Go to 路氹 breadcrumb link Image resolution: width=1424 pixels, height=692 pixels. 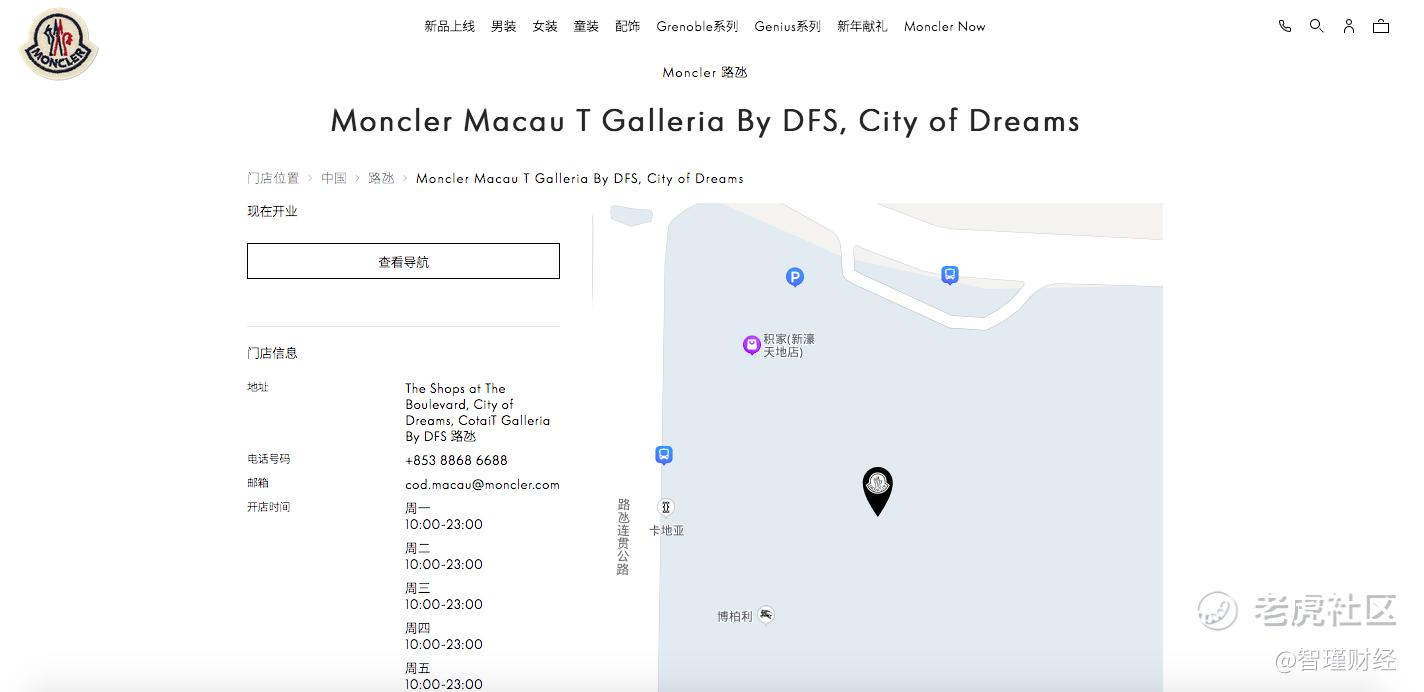(x=381, y=178)
